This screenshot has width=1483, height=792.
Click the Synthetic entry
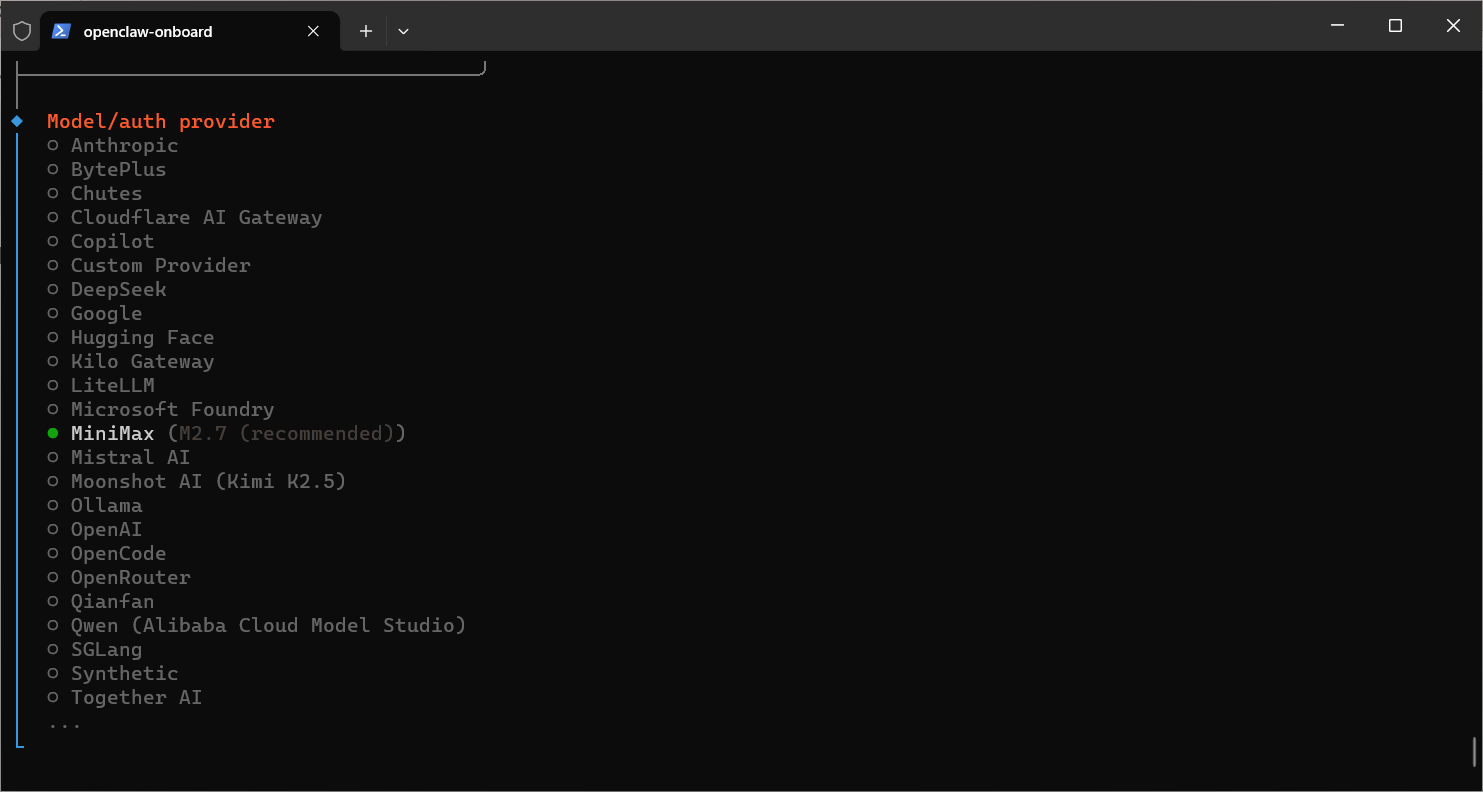click(113, 673)
